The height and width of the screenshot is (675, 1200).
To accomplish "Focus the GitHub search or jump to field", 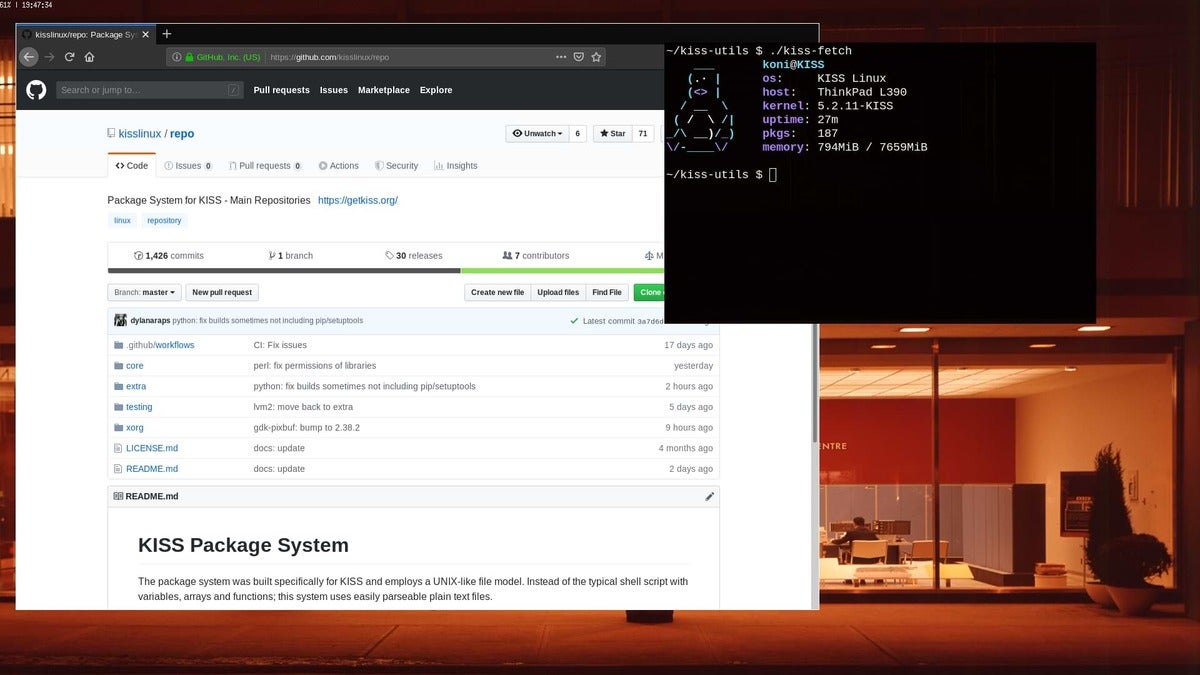I will coord(150,90).
